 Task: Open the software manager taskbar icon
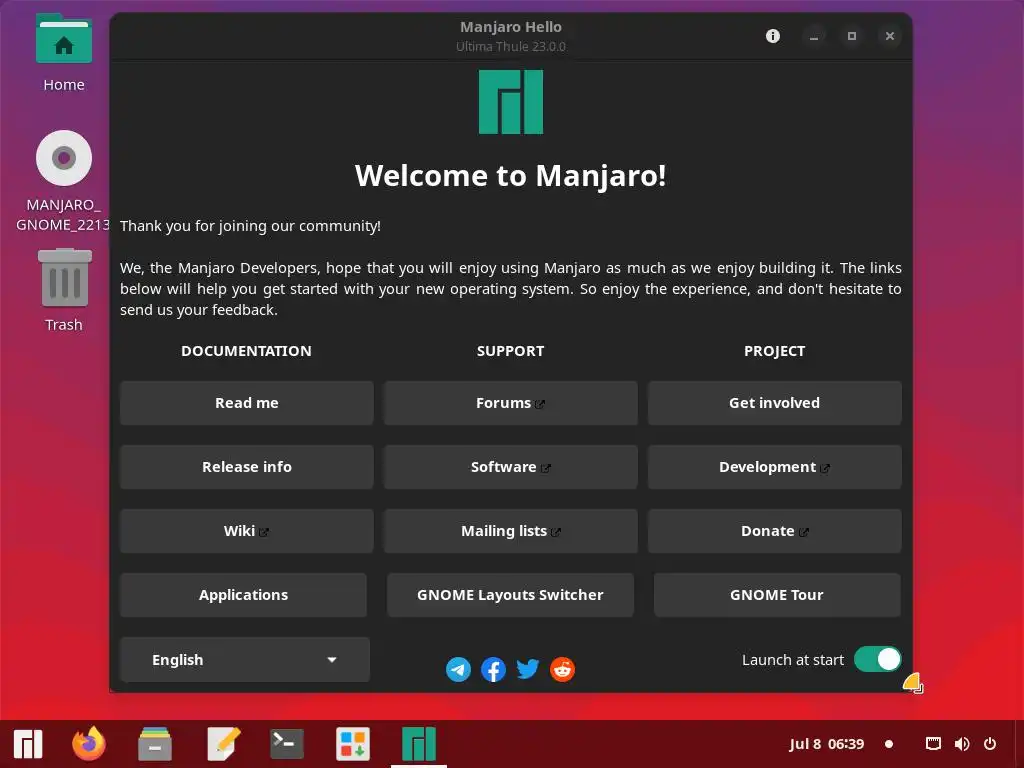pyautogui.click(x=353, y=744)
